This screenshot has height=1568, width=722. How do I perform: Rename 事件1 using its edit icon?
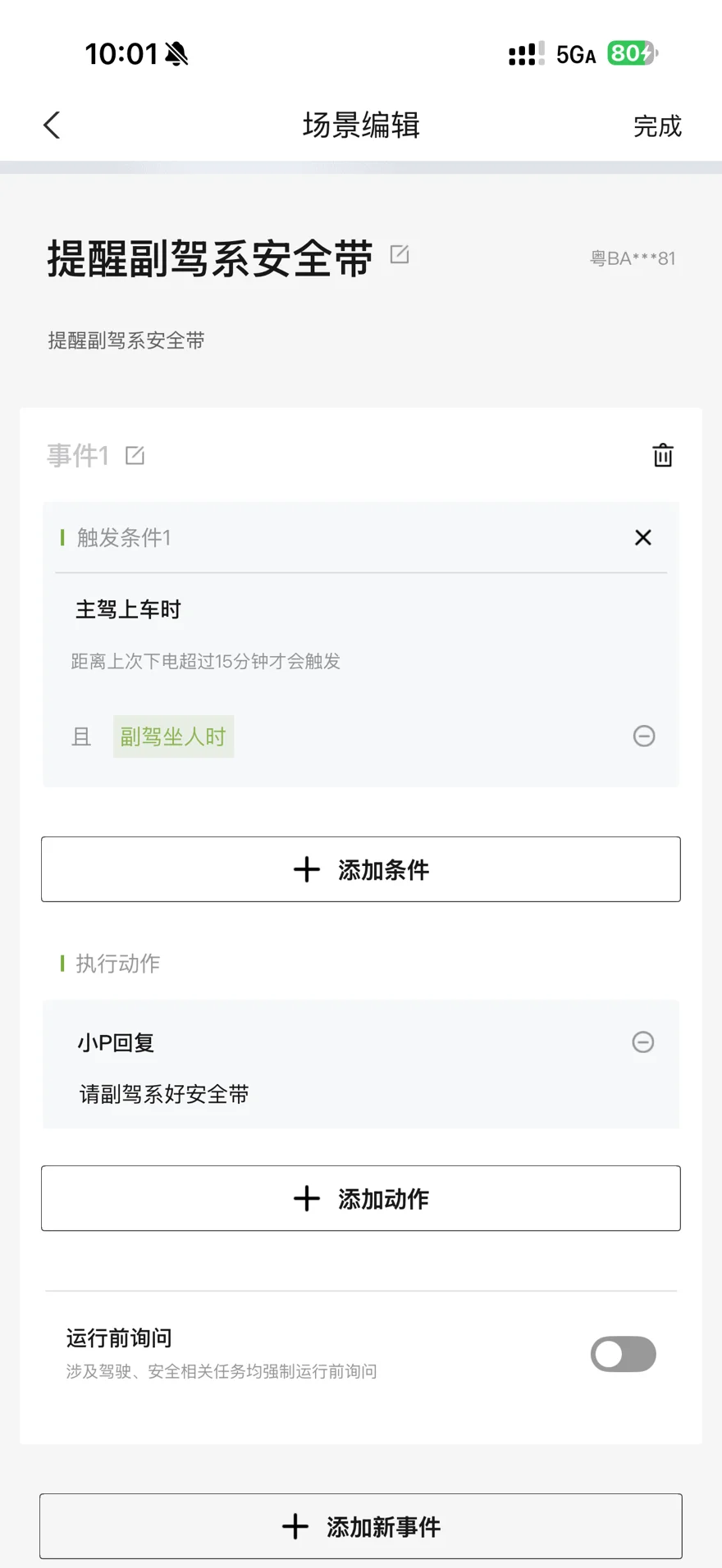tap(135, 456)
